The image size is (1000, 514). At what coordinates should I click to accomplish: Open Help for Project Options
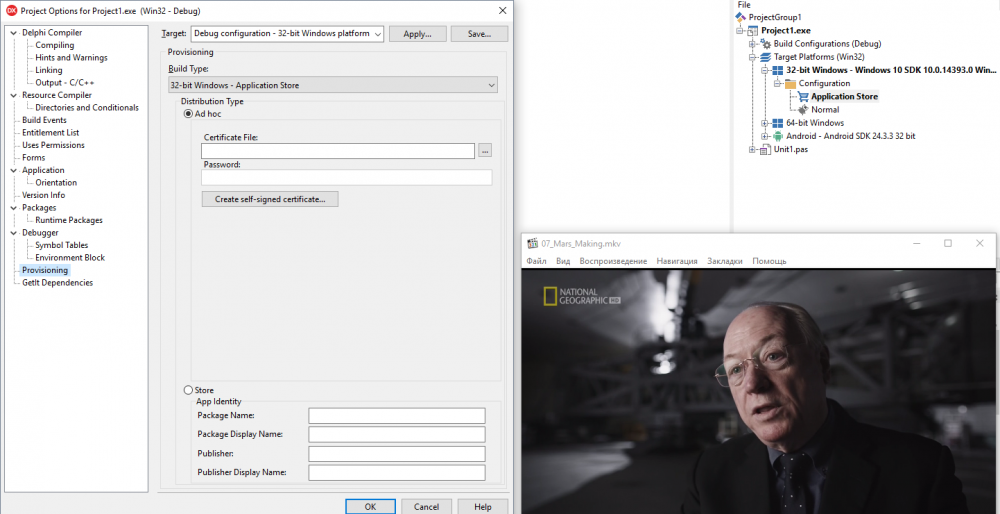click(x=483, y=506)
